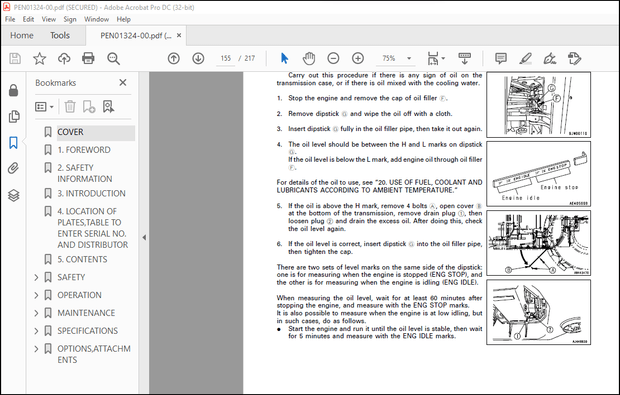Switch to the Home tab
620x395 pixels.
22,36
